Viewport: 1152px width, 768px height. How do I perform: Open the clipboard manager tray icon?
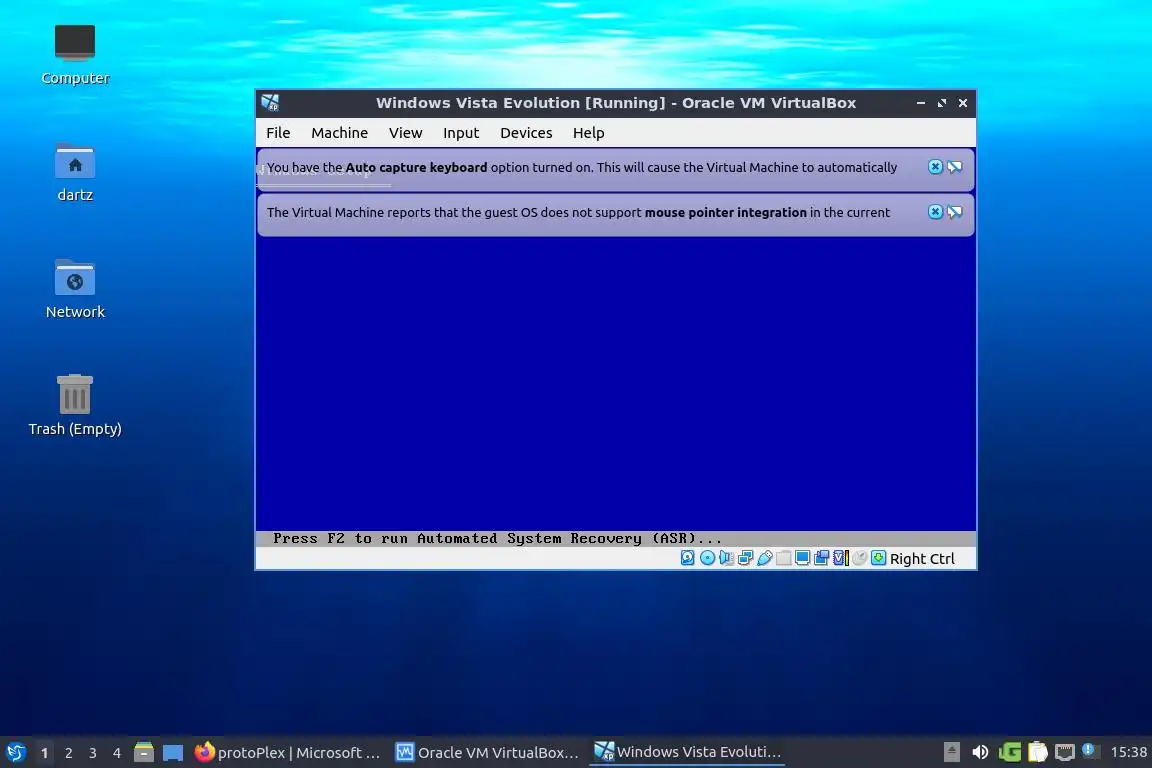click(1037, 752)
